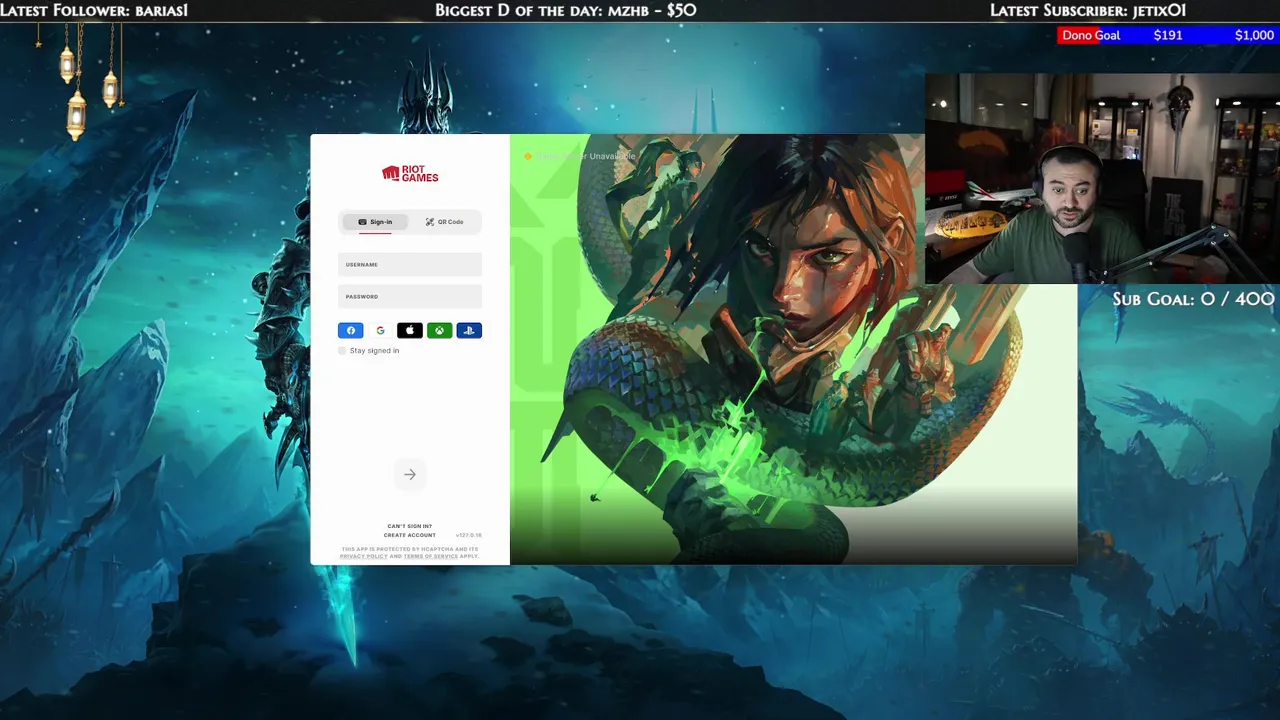Click the arrow submit login button
Screen dimensions: 1280x720
coord(410,474)
